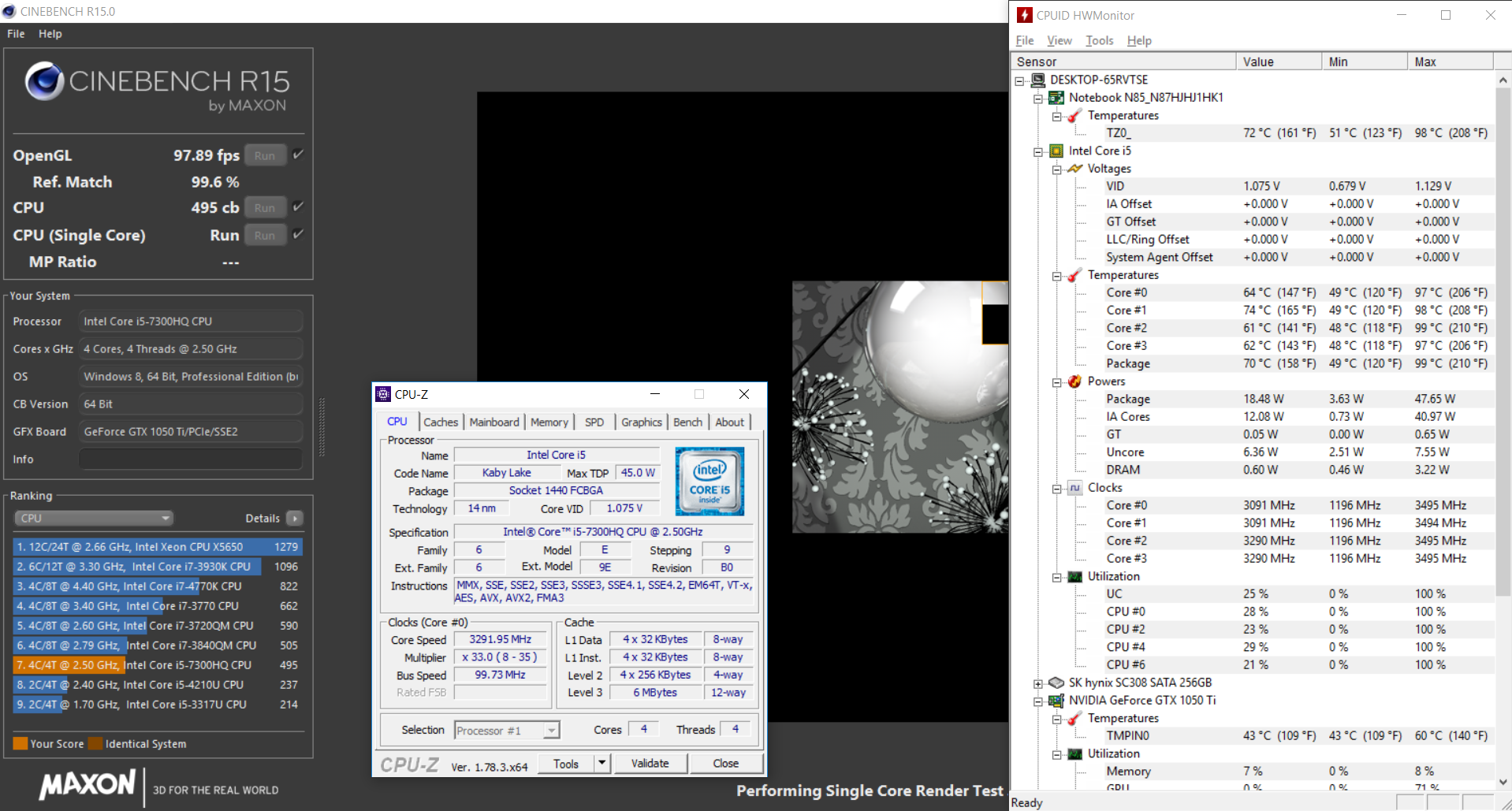
Task: Switch to the Caches tab in CPU-Z
Action: (441, 422)
